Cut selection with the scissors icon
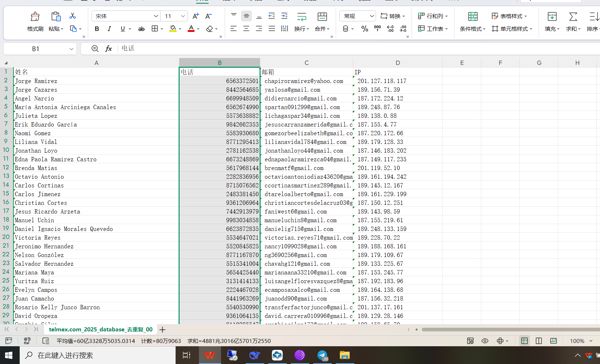The image size is (600, 364). coord(72,16)
